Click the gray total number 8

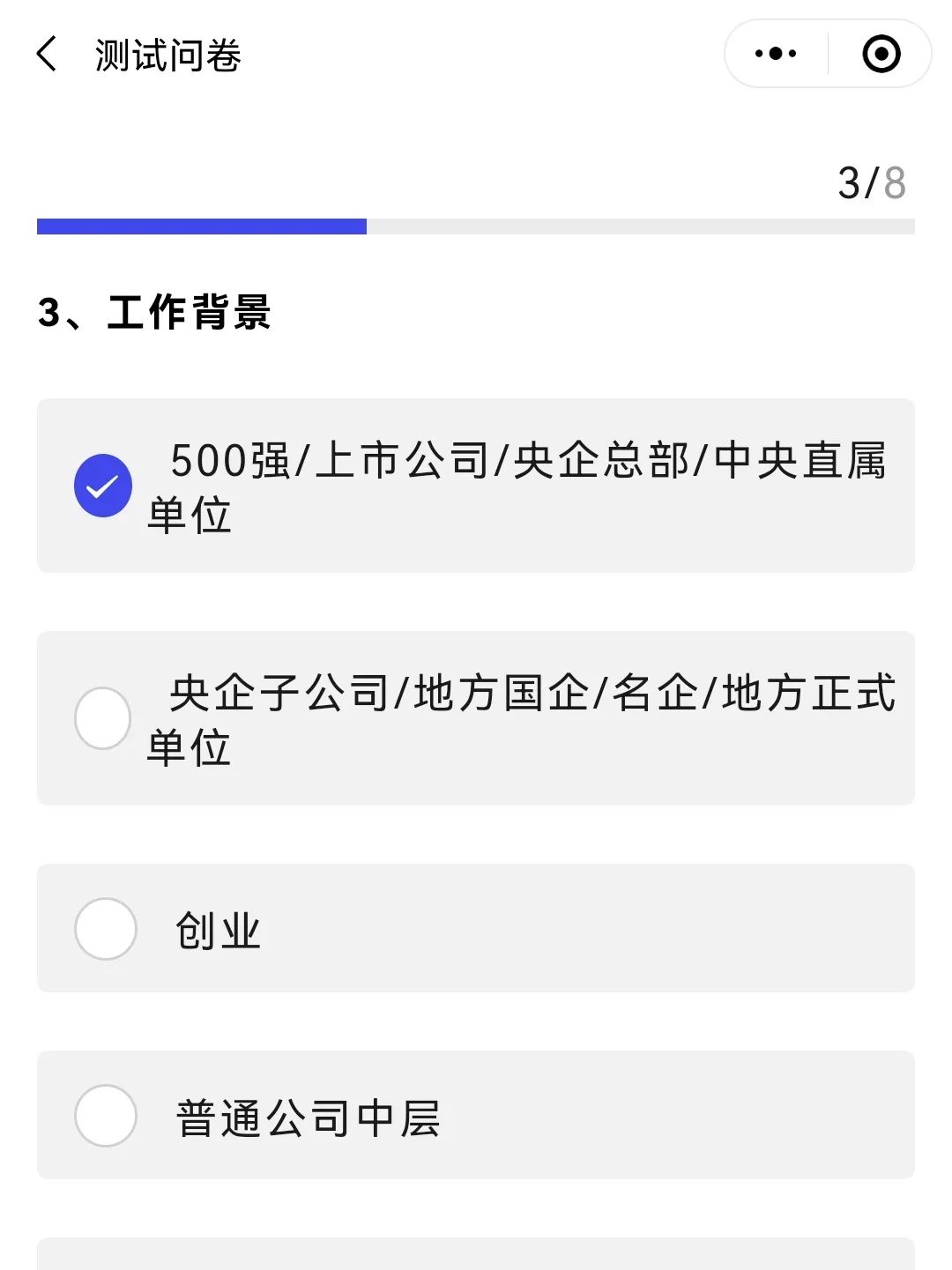pos(895,183)
